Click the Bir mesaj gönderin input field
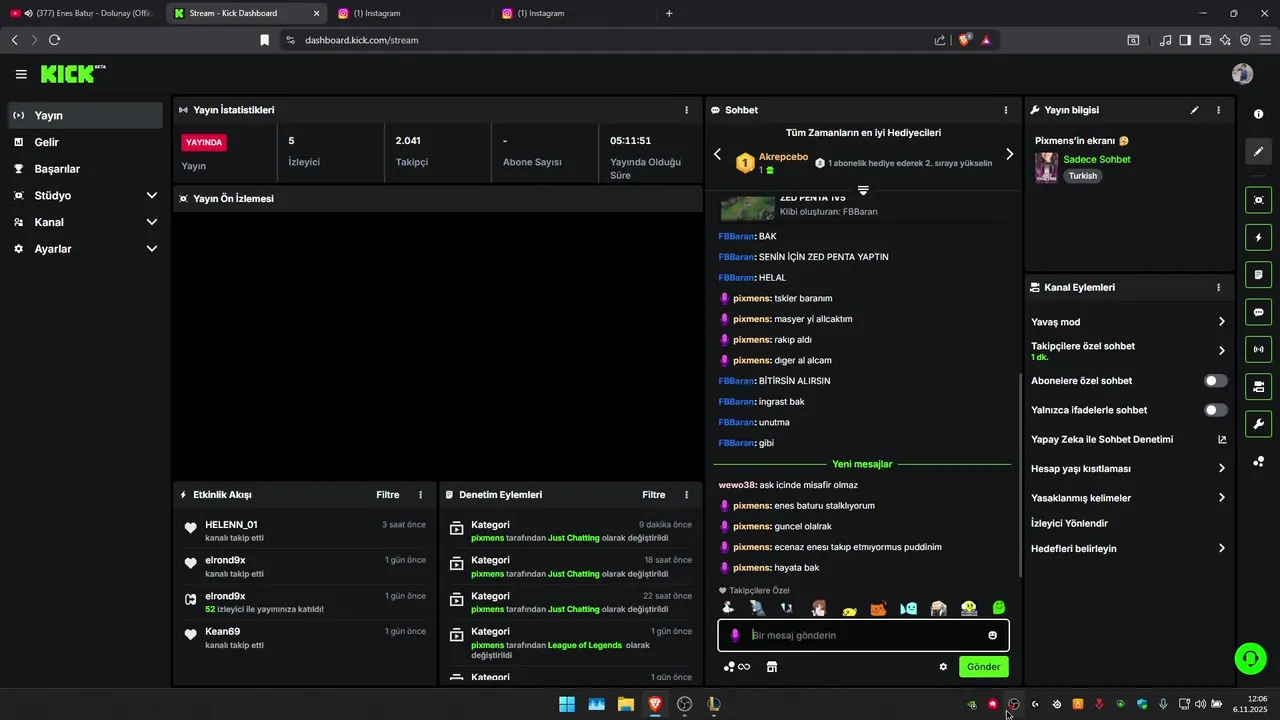Screen dimensions: 1280x720 pos(863,635)
